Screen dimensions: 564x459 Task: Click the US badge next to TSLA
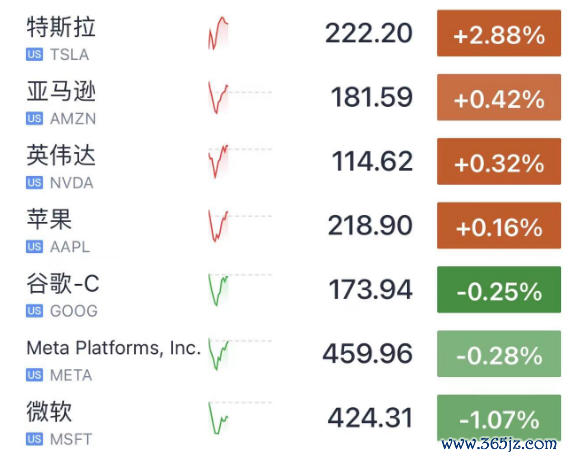35,55
